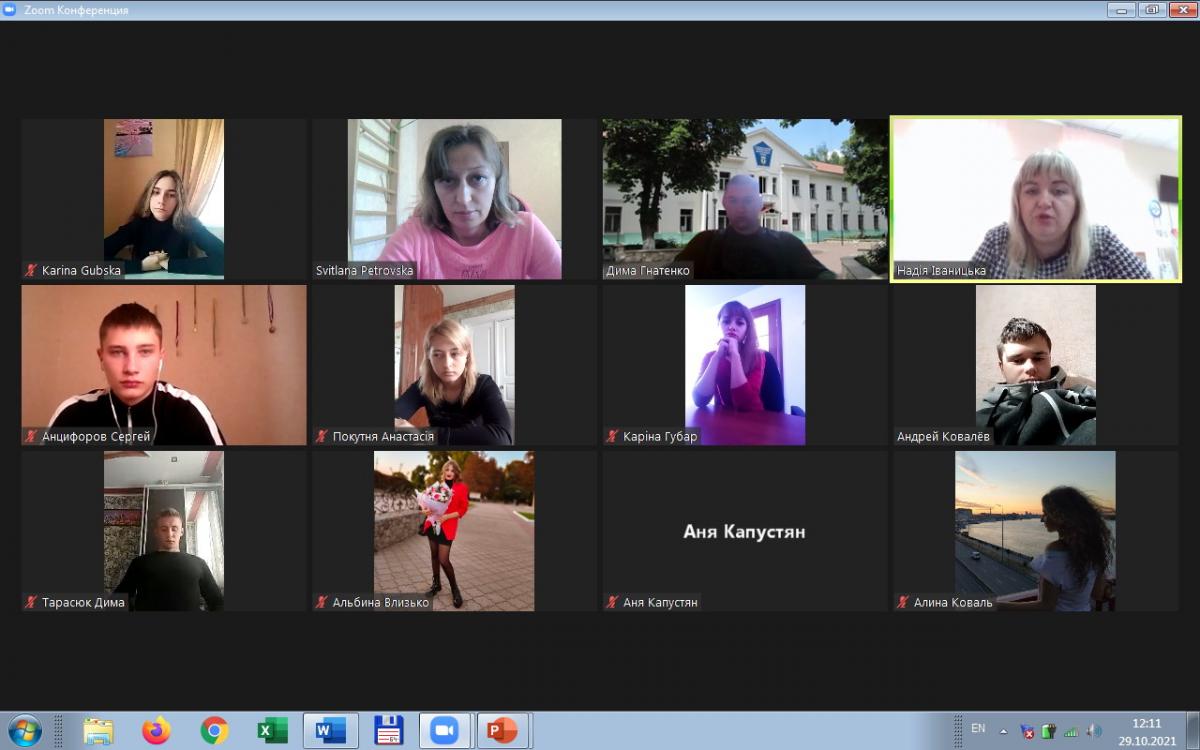The height and width of the screenshot is (750, 1200).
Task: Launch Firefox from the taskbar
Action: pos(156,730)
